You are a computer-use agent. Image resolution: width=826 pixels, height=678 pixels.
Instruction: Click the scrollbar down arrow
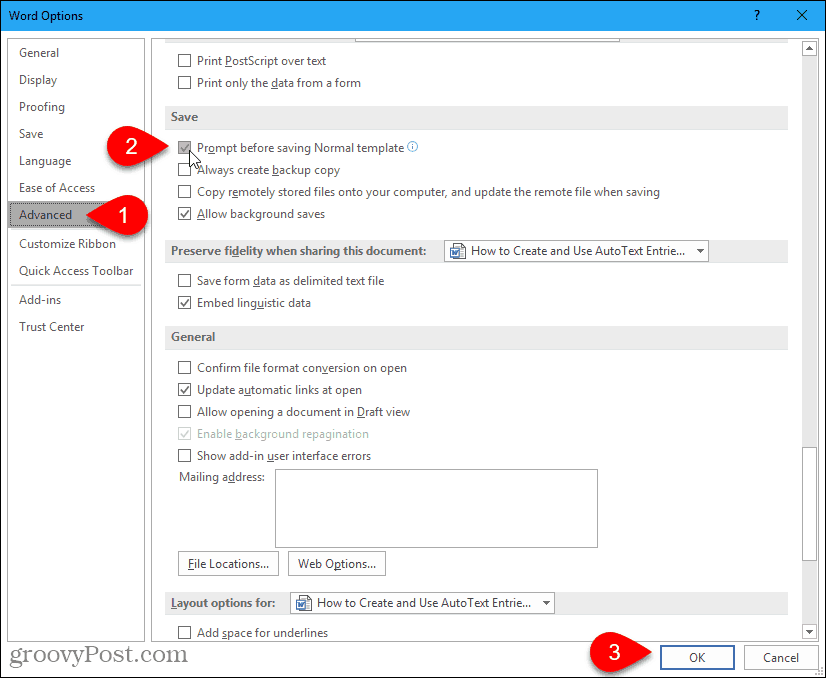click(x=809, y=630)
